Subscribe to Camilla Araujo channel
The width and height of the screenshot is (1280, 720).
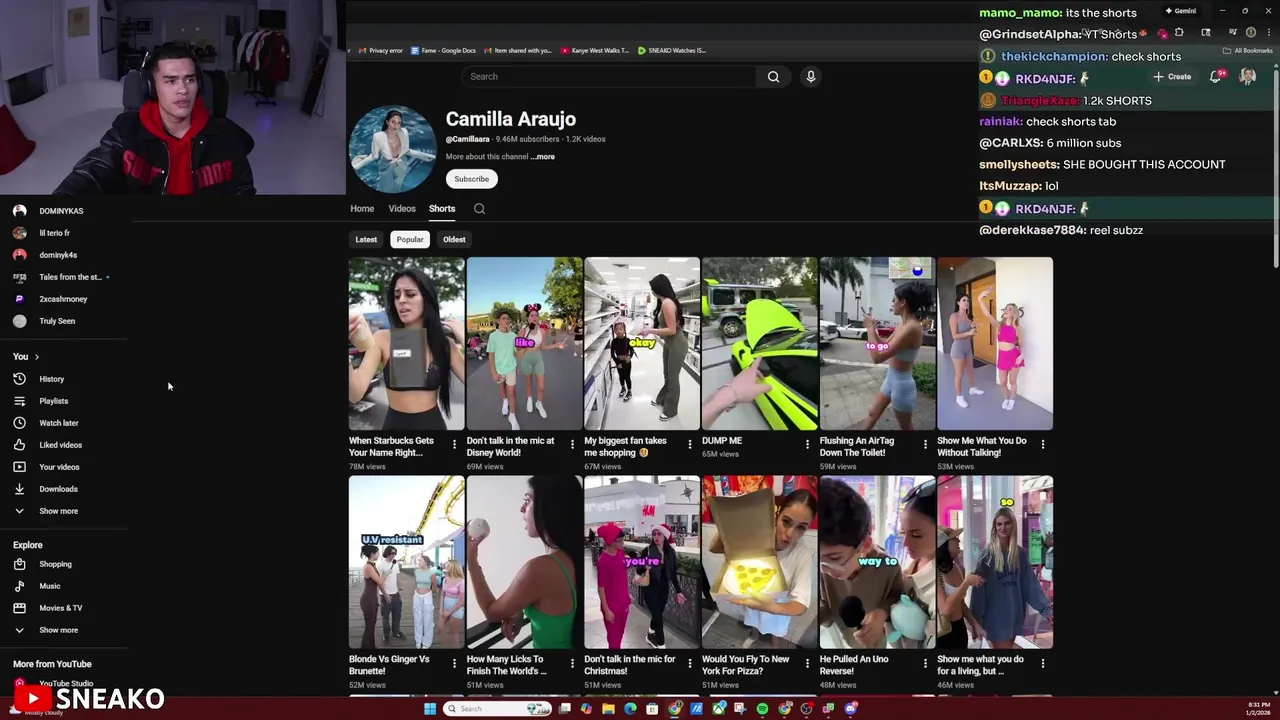click(x=471, y=179)
